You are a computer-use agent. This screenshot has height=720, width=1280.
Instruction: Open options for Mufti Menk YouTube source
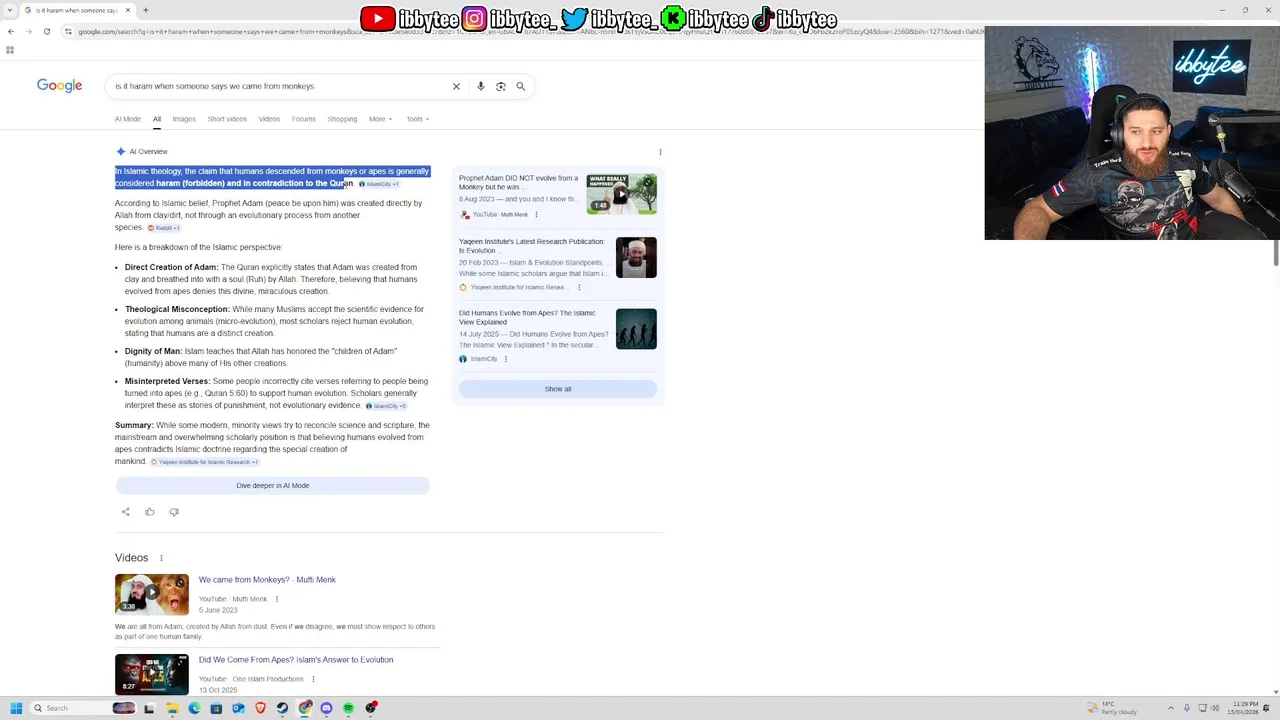coord(536,215)
